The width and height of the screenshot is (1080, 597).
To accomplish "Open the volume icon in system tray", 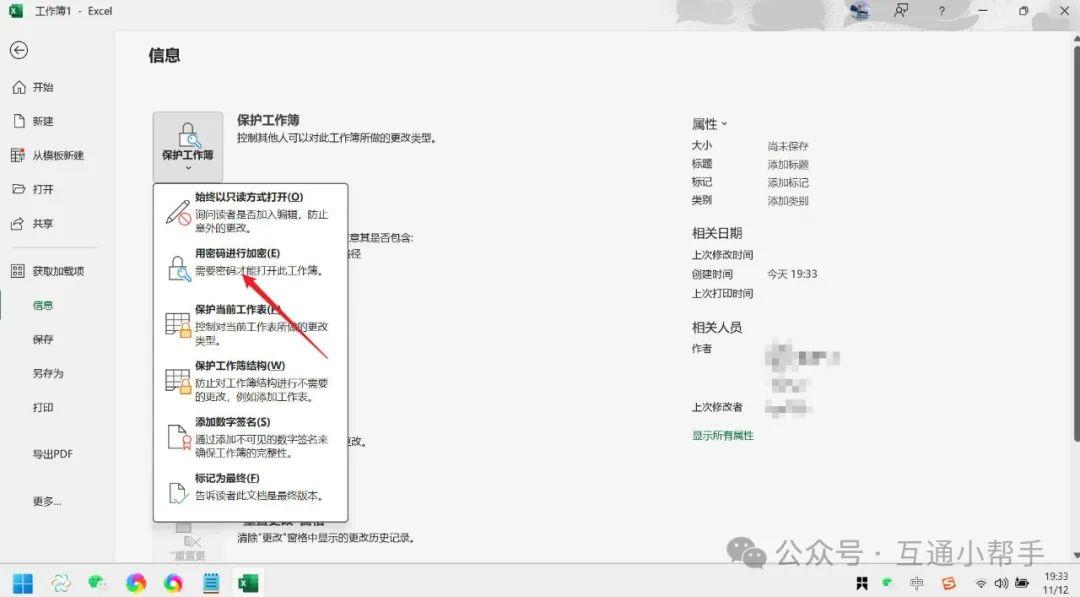I will [1002, 583].
